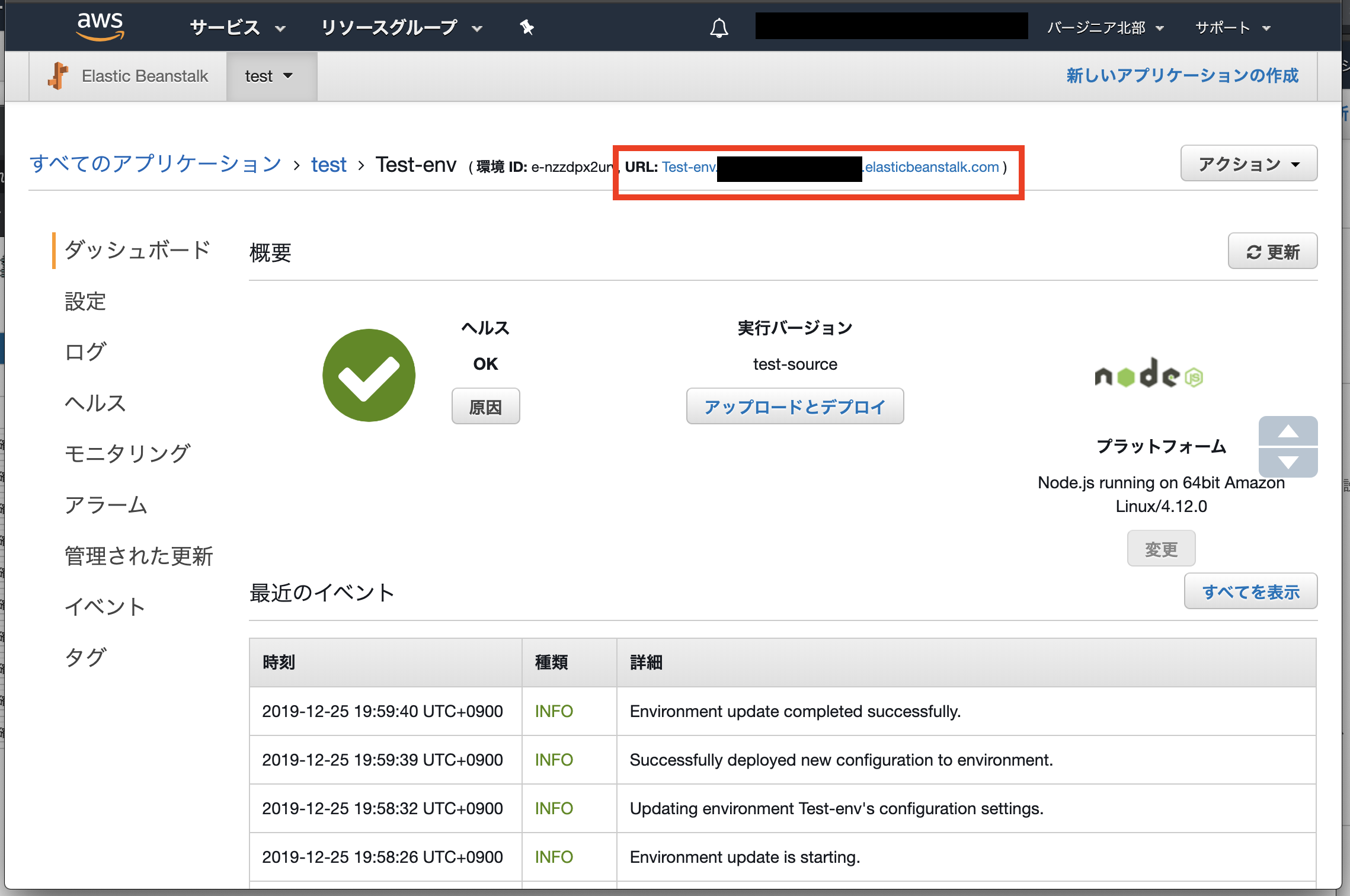This screenshot has width=1350, height=896.
Task: Go to モニタリング in sidebar
Action: [127, 453]
